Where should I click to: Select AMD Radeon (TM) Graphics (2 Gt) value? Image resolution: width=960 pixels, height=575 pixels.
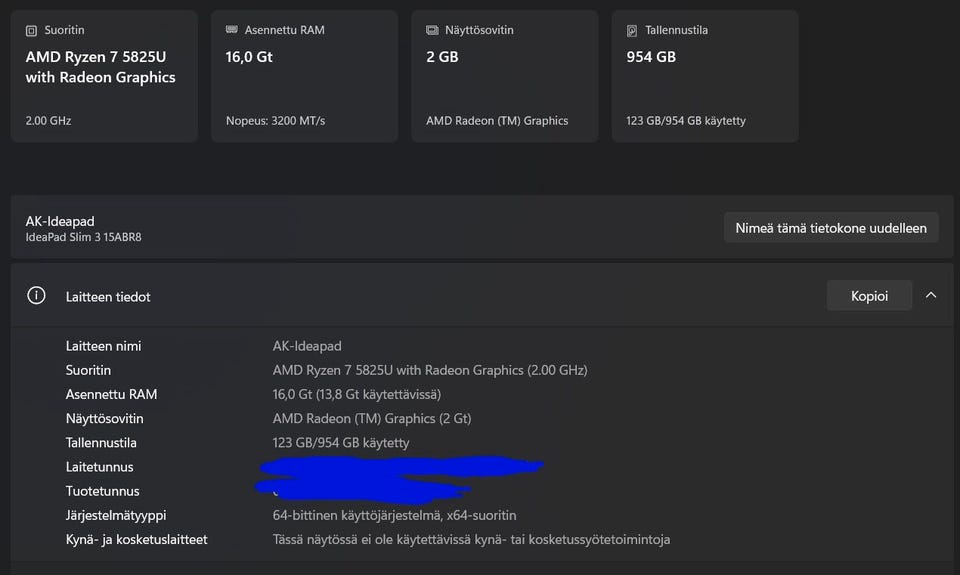(x=372, y=419)
